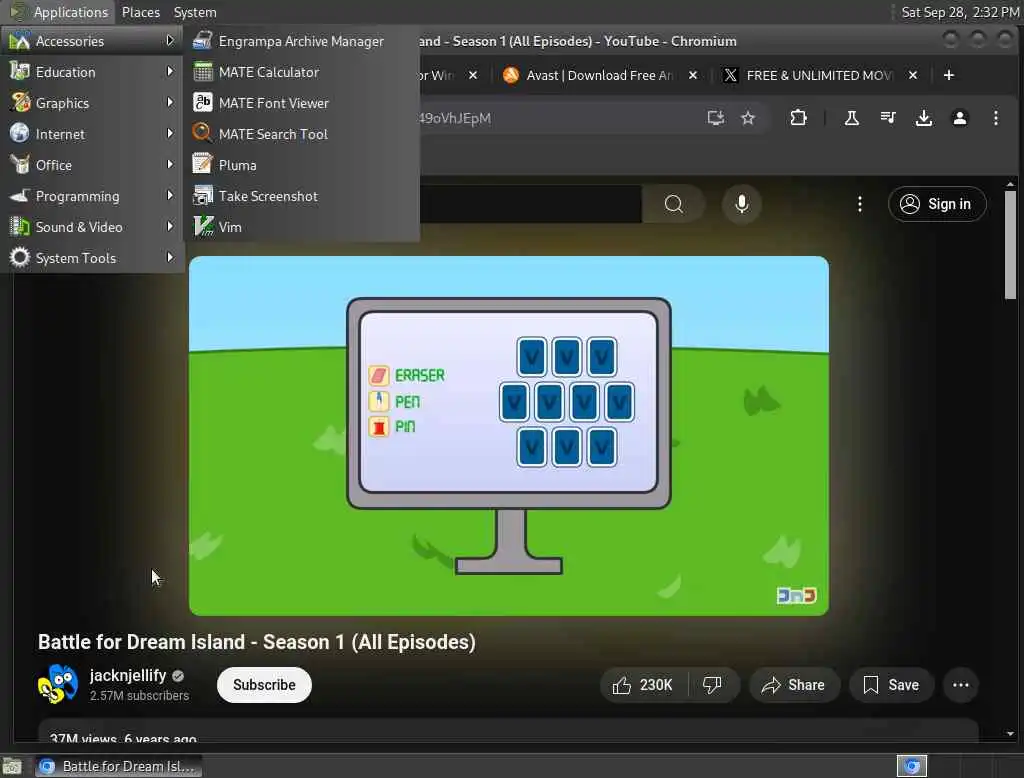
Task: Sign in to YouTube
Action: pyautogui.click(x=936, y=204)
